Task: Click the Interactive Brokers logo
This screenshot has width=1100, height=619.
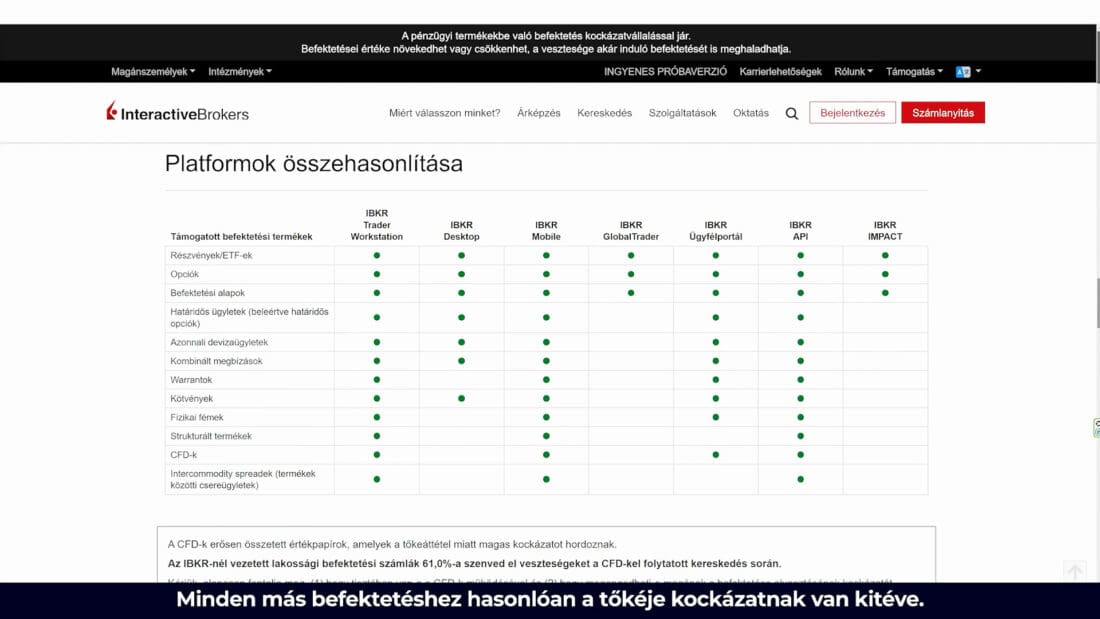Action: point(177,113)
